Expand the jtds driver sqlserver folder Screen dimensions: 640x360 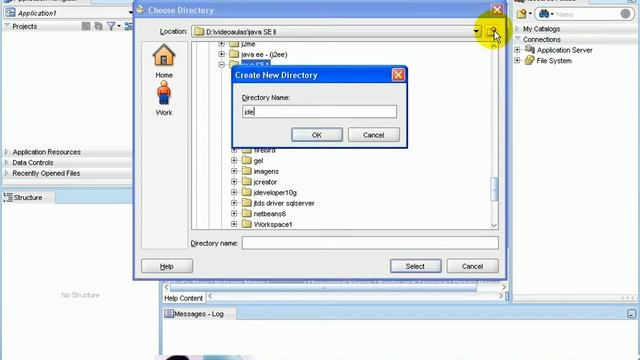(x=234, y=203)
